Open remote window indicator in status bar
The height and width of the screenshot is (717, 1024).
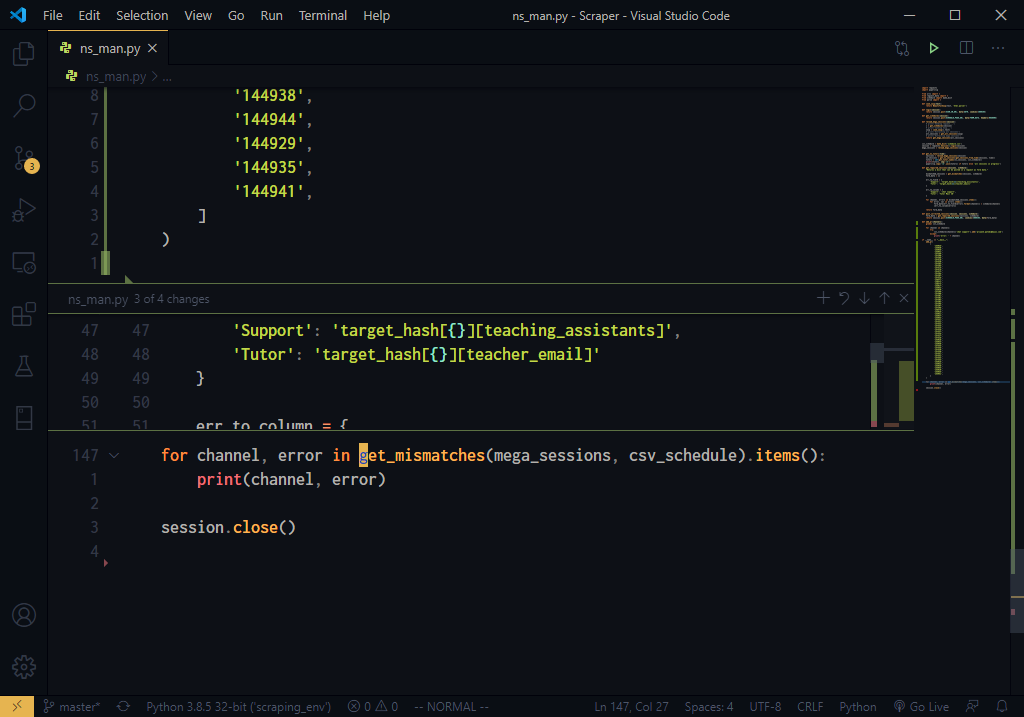point(17,707)
